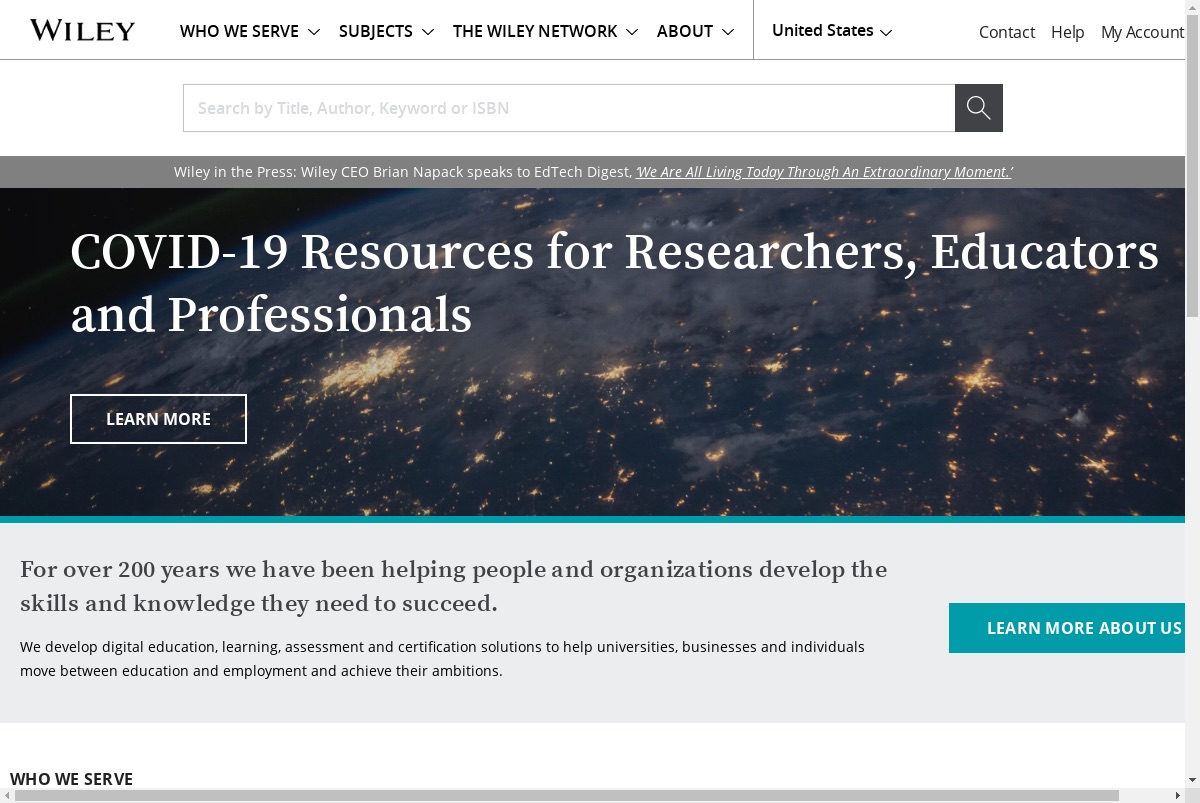The width and height of the screenshot is (1200, 803).
Task: Go to My Account
Action: [x=1142, y=32]
